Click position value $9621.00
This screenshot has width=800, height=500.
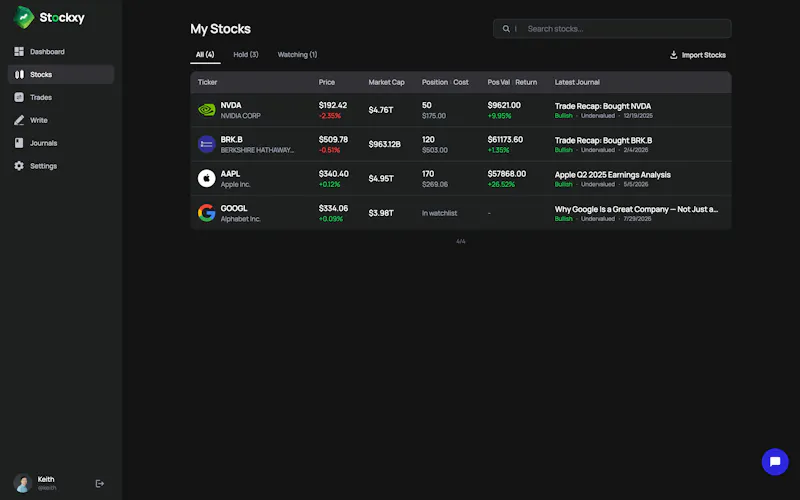(504, 105)
